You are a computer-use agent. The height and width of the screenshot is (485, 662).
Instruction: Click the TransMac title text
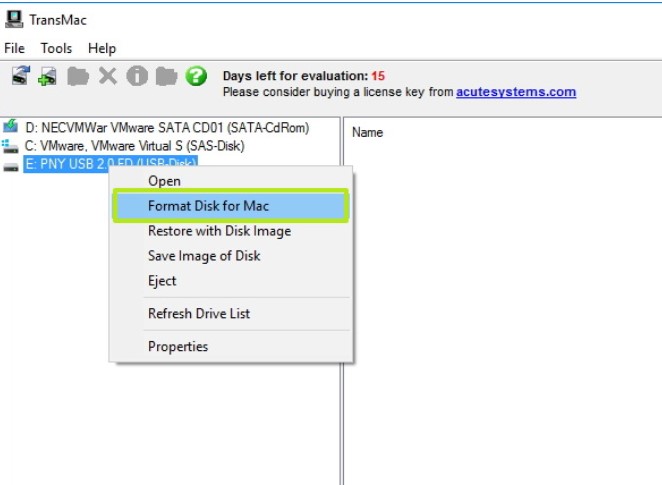[x=58, y=20]
